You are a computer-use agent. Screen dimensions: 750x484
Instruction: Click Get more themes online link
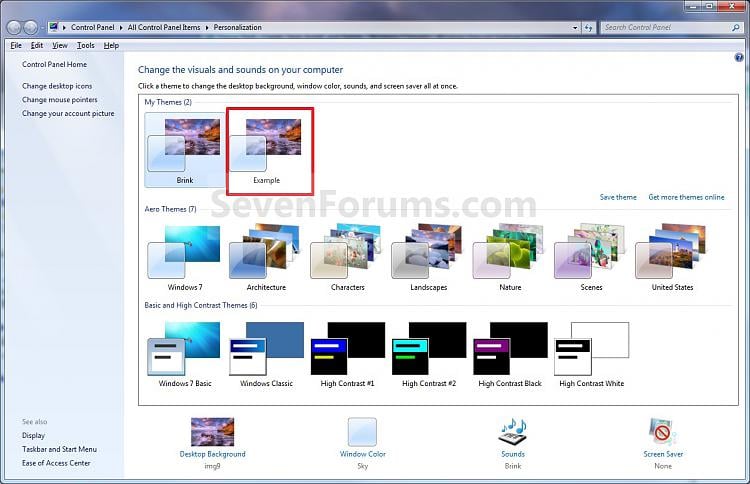(686, 197)
